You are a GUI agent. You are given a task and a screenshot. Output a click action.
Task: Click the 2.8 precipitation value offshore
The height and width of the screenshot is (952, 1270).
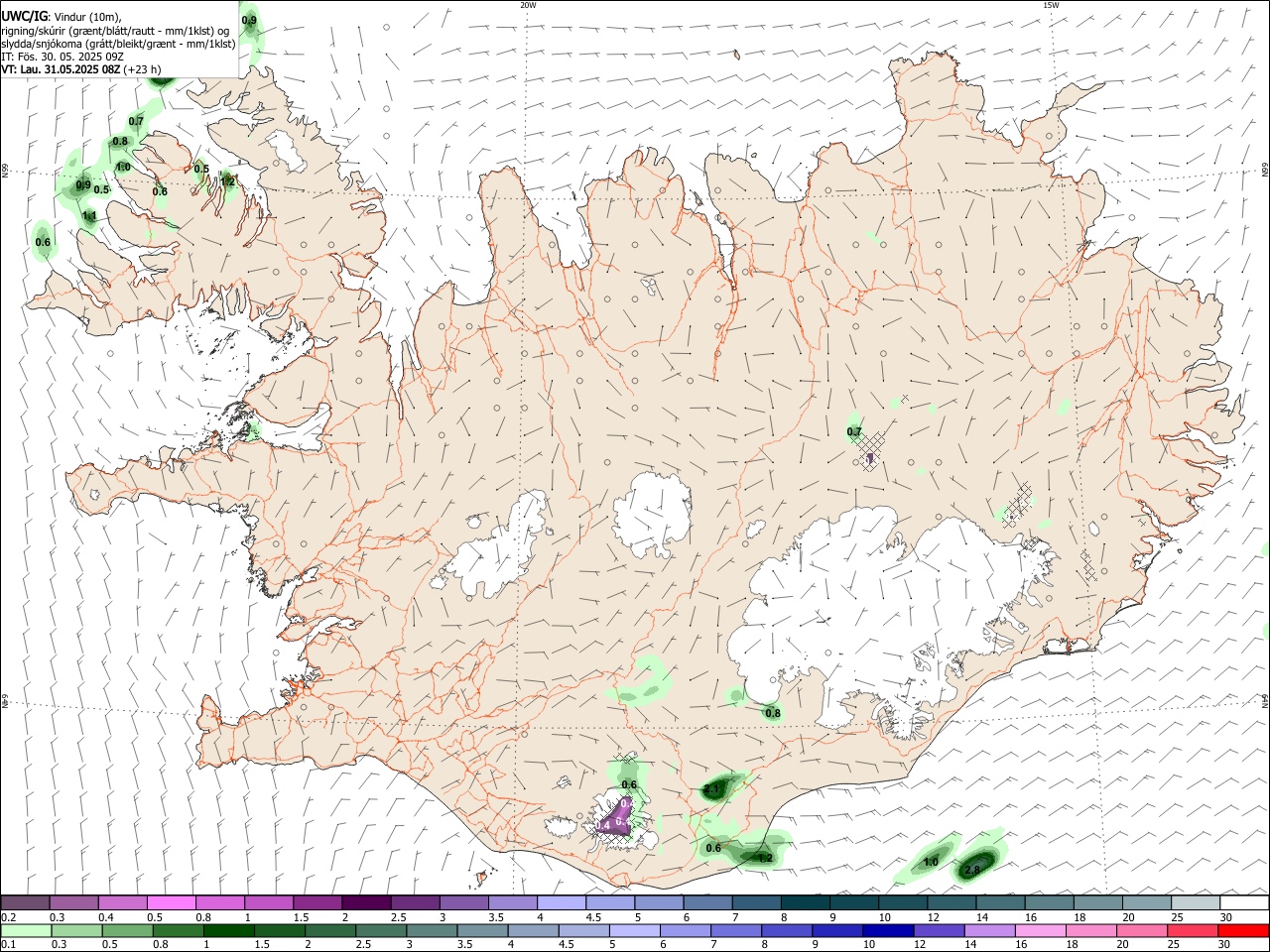click(x=972, y=871)
